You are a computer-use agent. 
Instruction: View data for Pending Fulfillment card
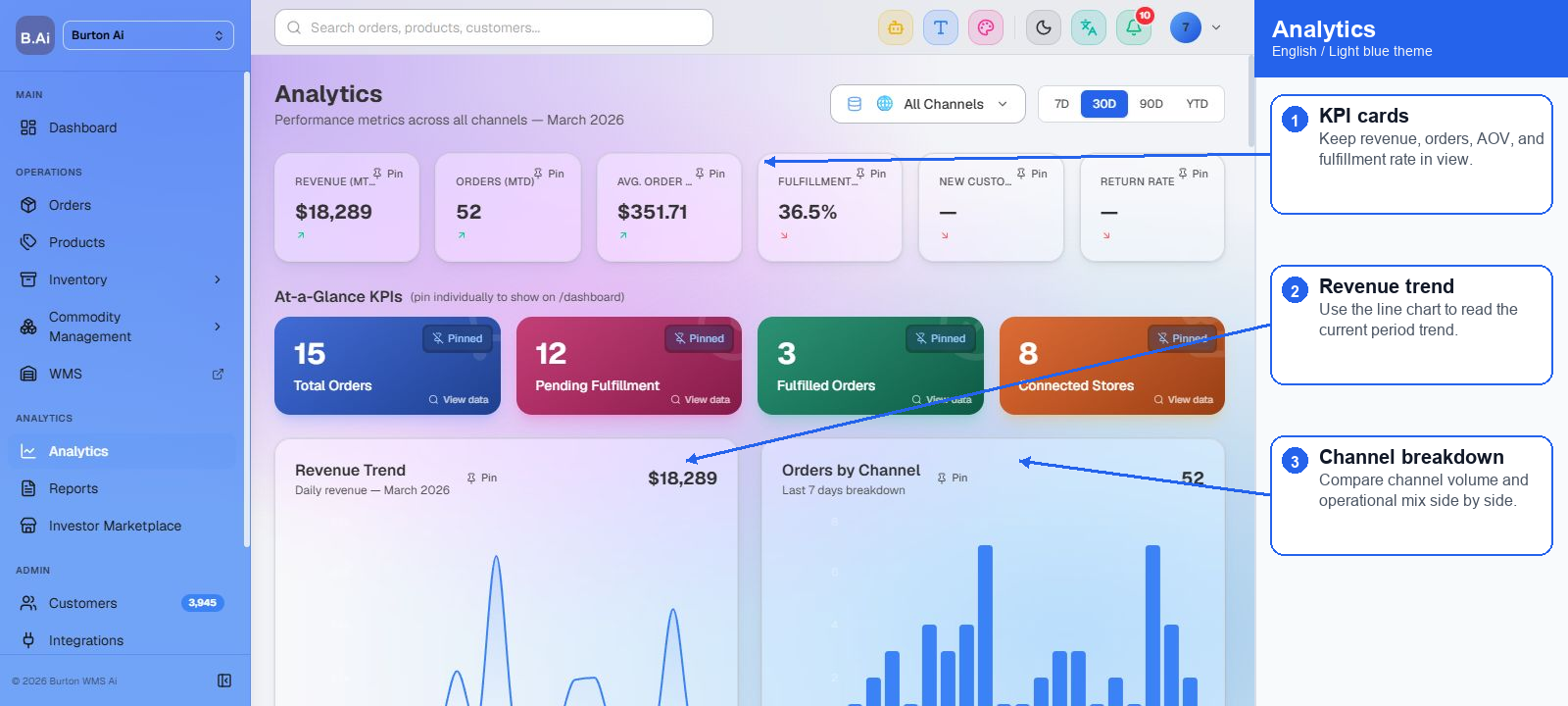701,400
